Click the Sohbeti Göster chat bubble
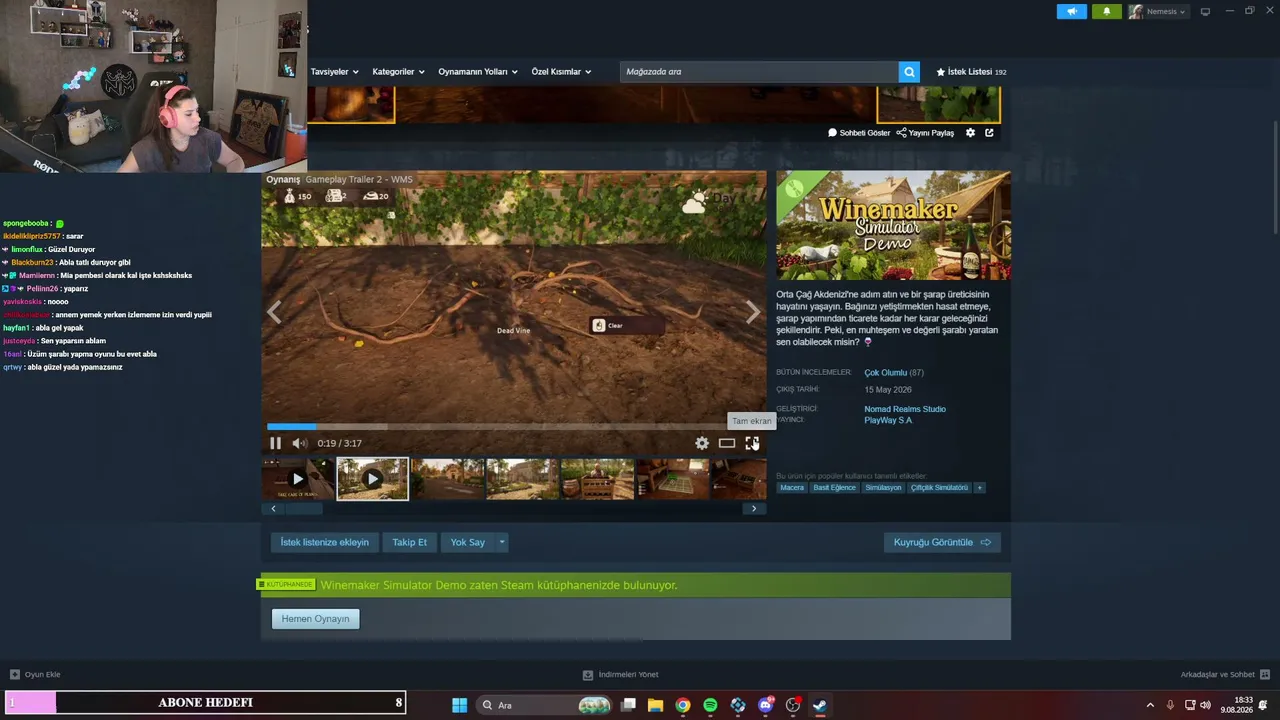Screen dimensions: 1280x720 coord(859,133)
